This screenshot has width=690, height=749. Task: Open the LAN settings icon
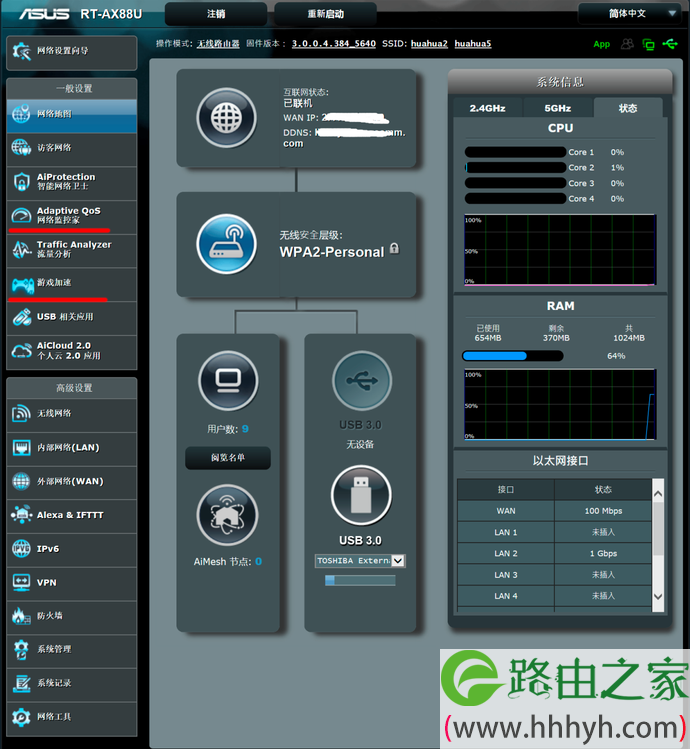pos(22,448)
